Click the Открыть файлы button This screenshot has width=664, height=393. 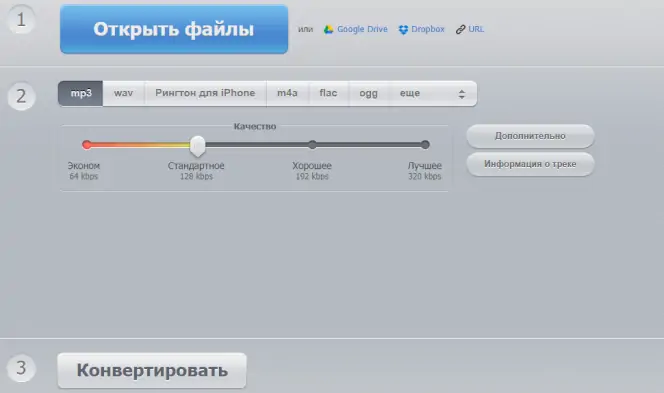tap(174, 29)
